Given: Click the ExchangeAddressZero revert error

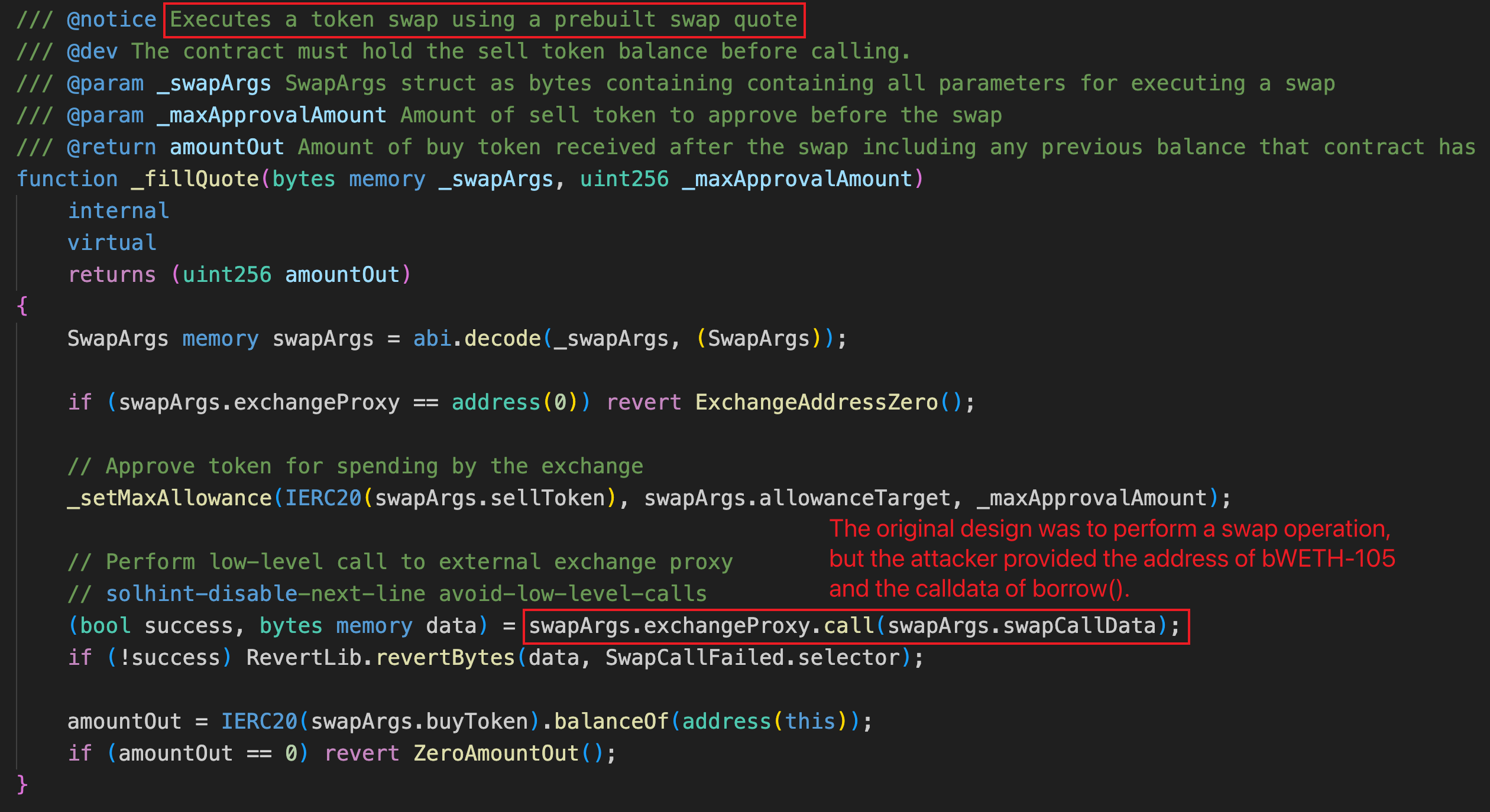Looking at the screenshot, I should [x=816, y=402].
